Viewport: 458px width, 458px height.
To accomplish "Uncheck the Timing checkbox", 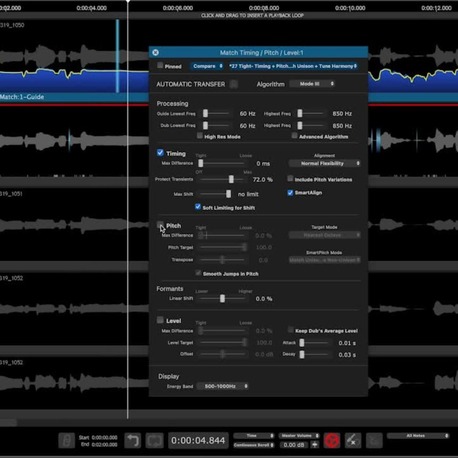I will 160,153.
